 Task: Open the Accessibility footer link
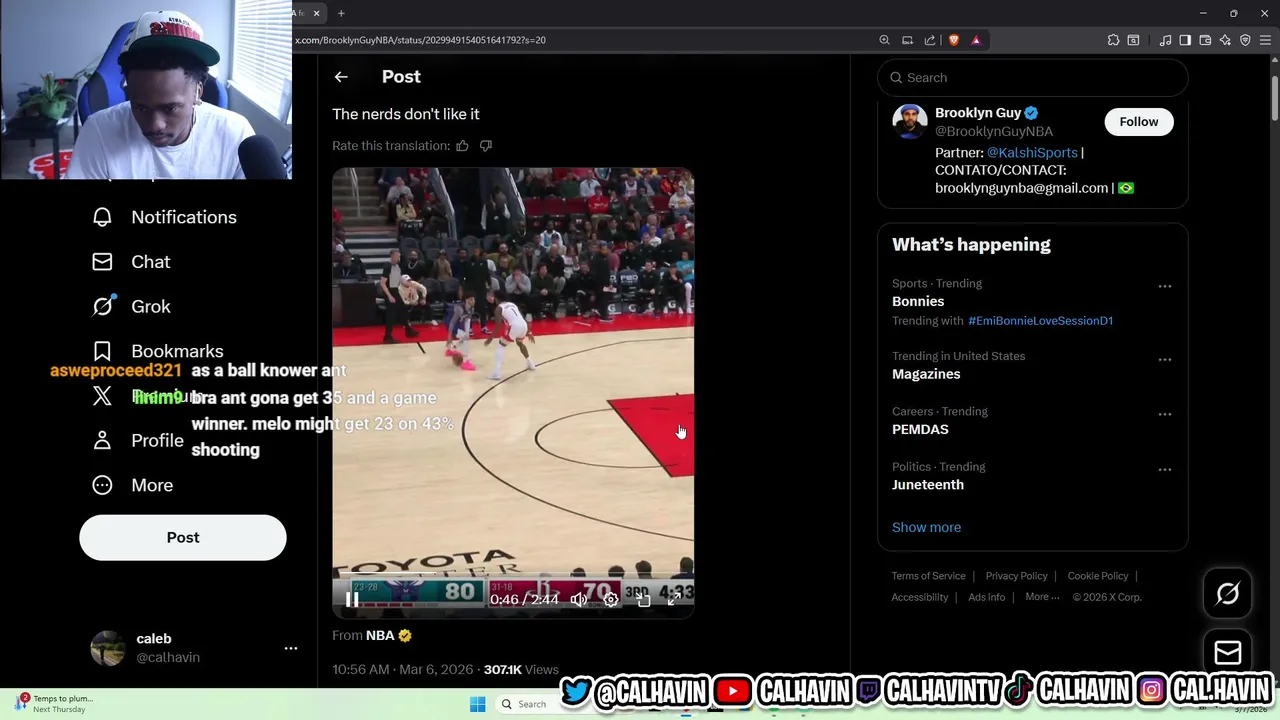920,597
